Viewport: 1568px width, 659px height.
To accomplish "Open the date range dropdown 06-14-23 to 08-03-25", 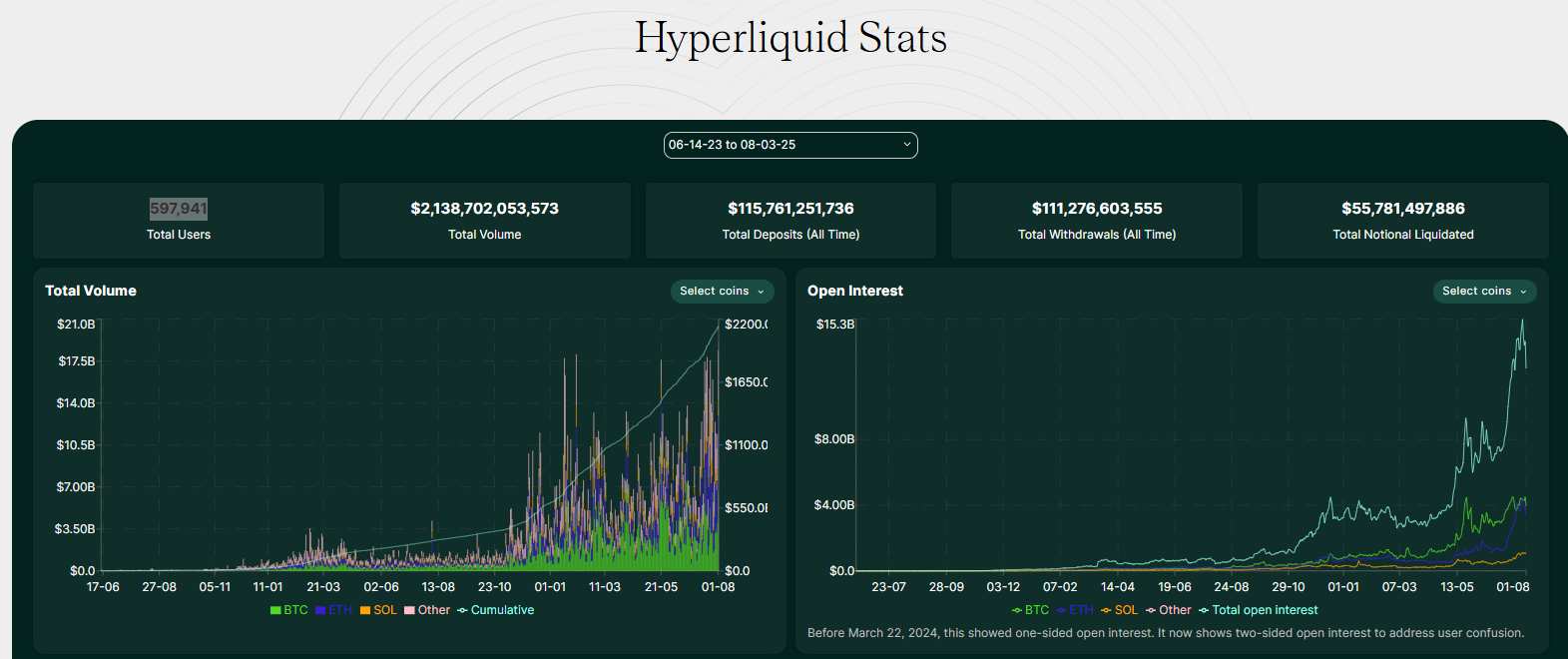I will pos(790,145).
